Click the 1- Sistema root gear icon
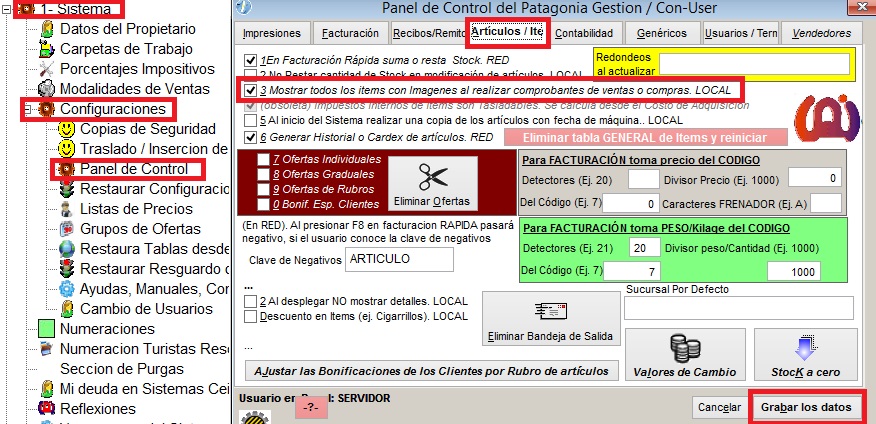The width and height of the screenshot is (876, 424). pyautogui.click(x=26, y=9)
